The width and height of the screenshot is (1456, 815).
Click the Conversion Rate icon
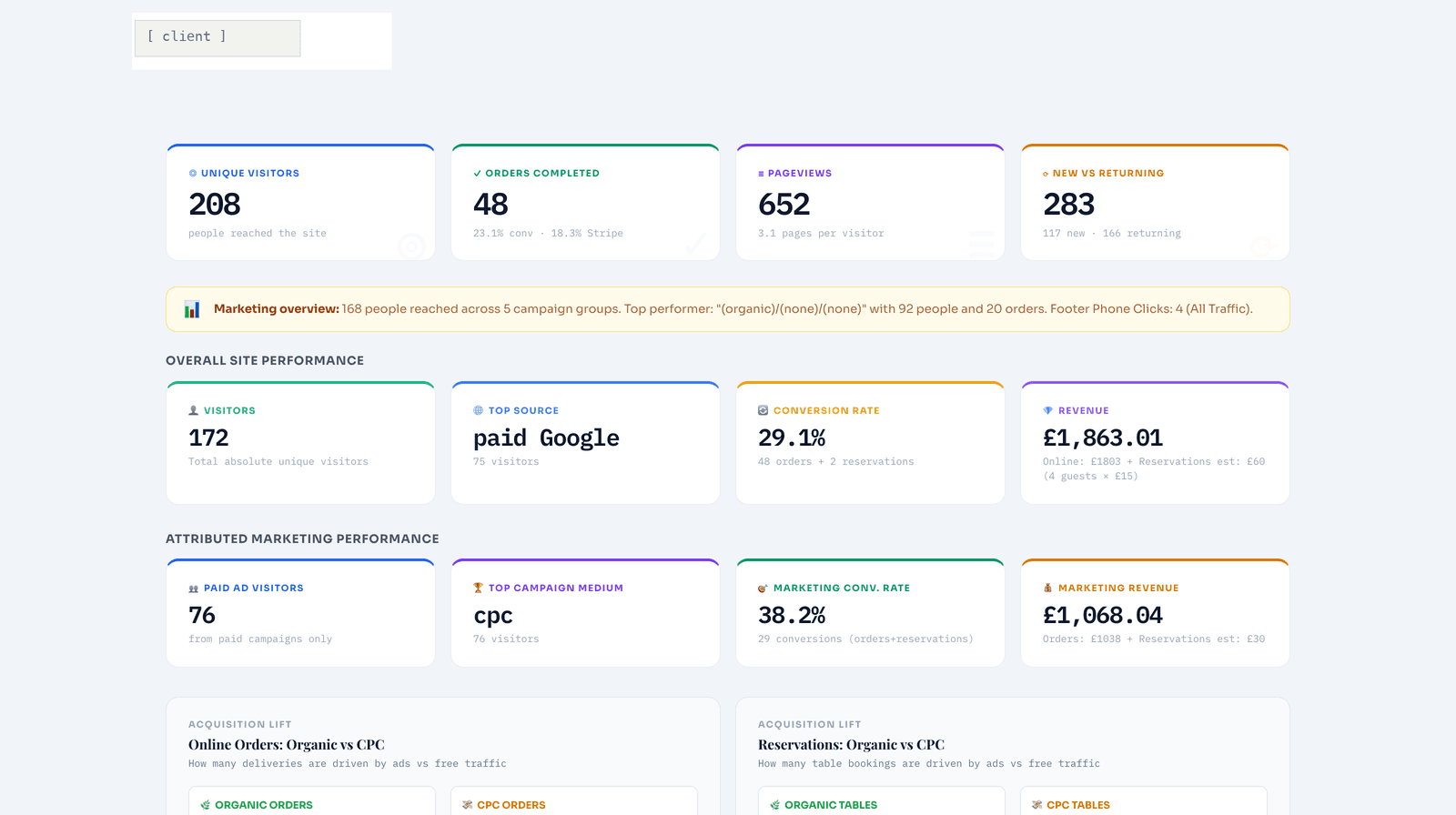[x=763, y=410]
